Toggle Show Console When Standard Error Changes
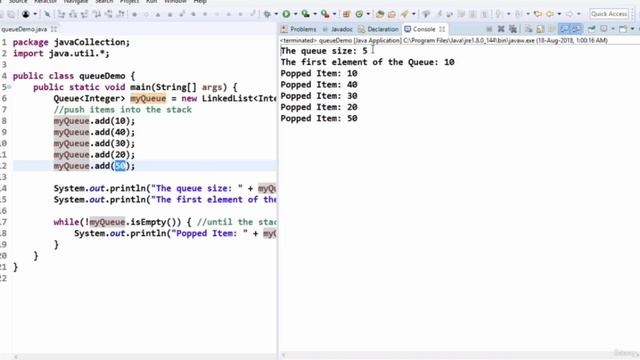The height and width of the screenshot is (360, 640). click(576, 29)
